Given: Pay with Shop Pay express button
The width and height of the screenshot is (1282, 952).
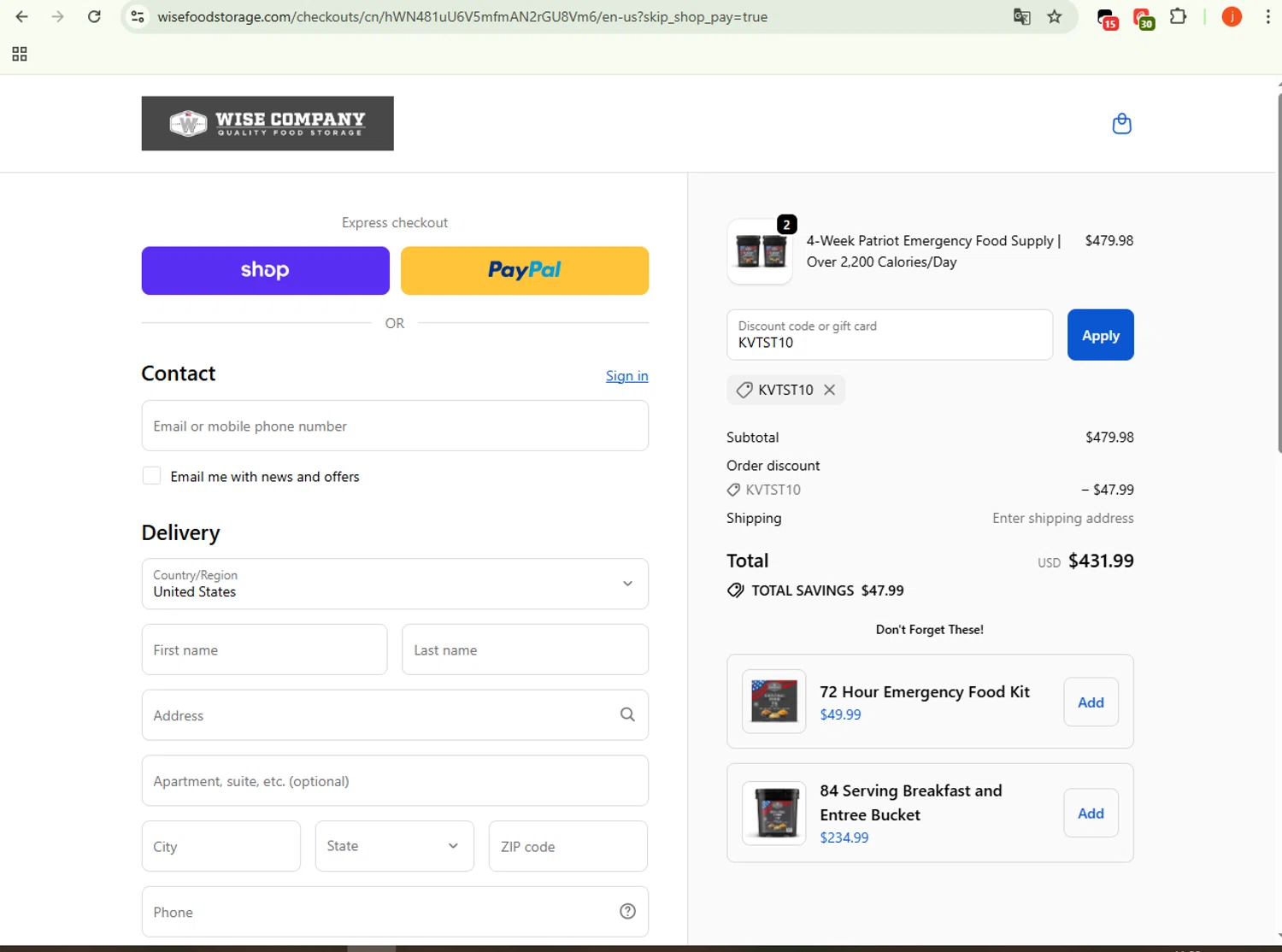Looking at the screenshot, I should click(266, 270).
